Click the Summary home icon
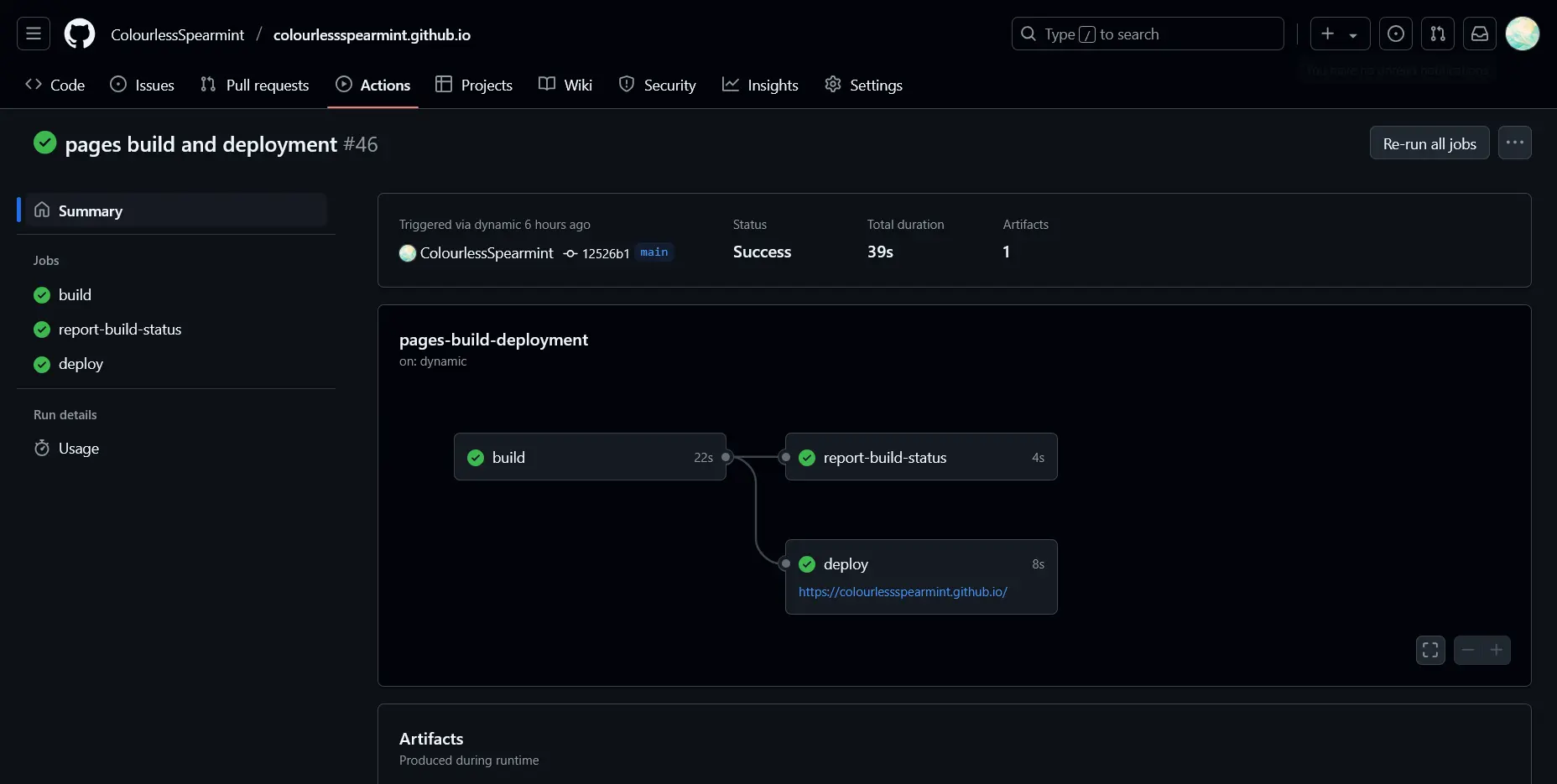 click(x=42, y=210)
